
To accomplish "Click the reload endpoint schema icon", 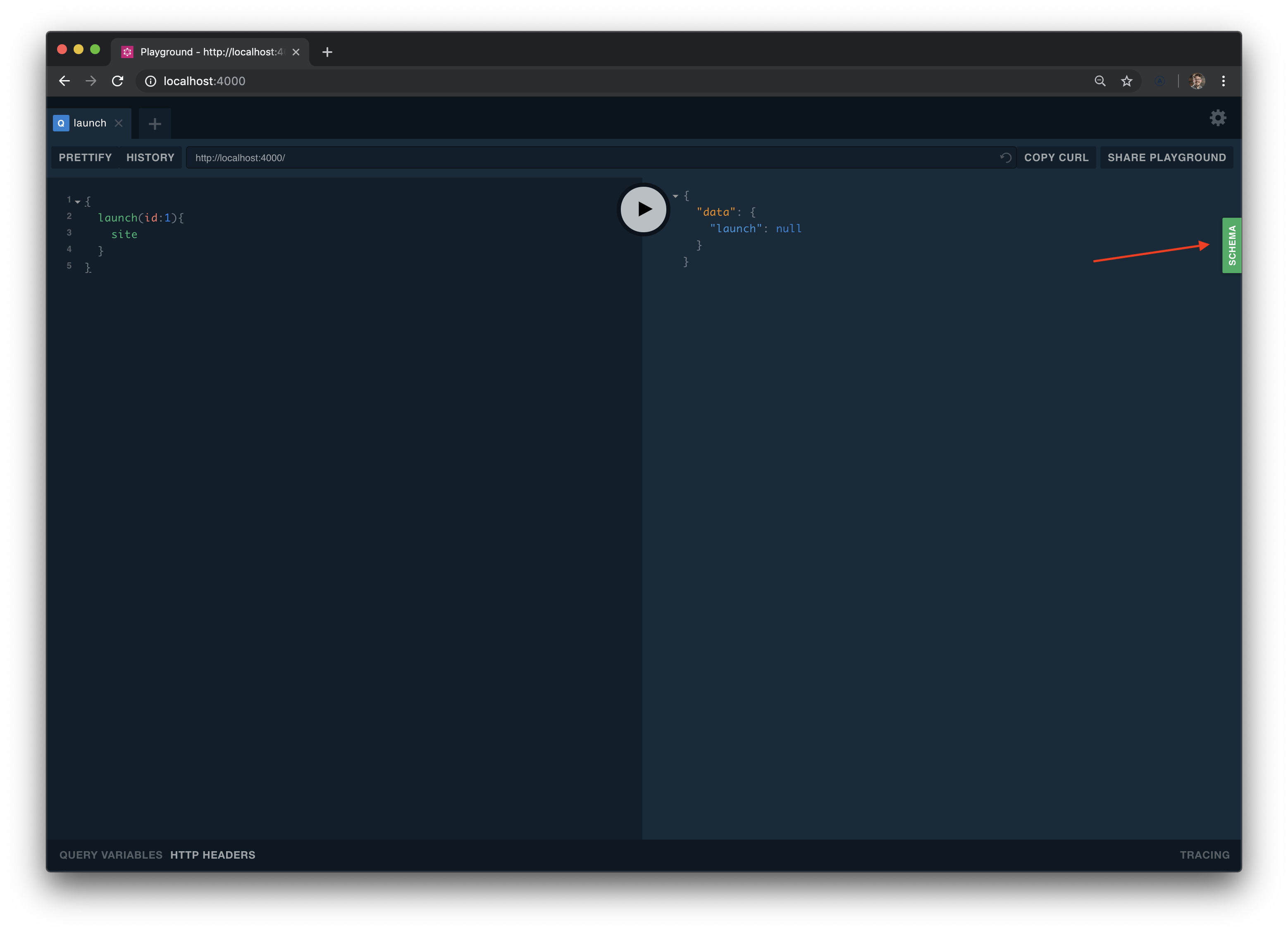I will 1005,158.
